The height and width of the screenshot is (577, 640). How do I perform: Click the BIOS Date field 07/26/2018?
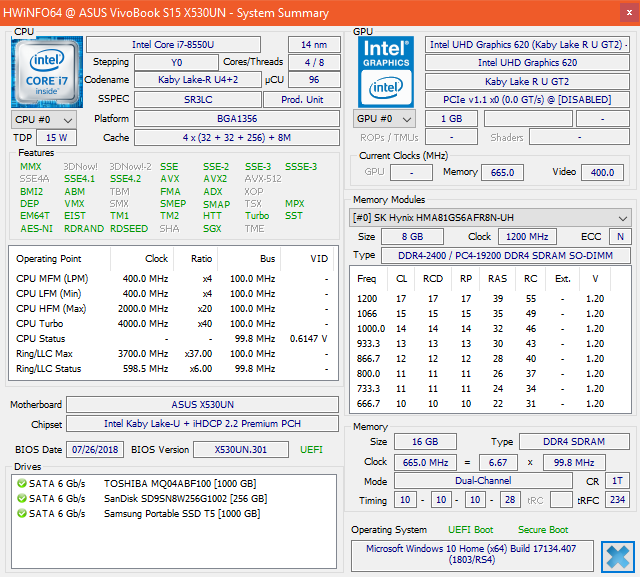click(95, 450)
